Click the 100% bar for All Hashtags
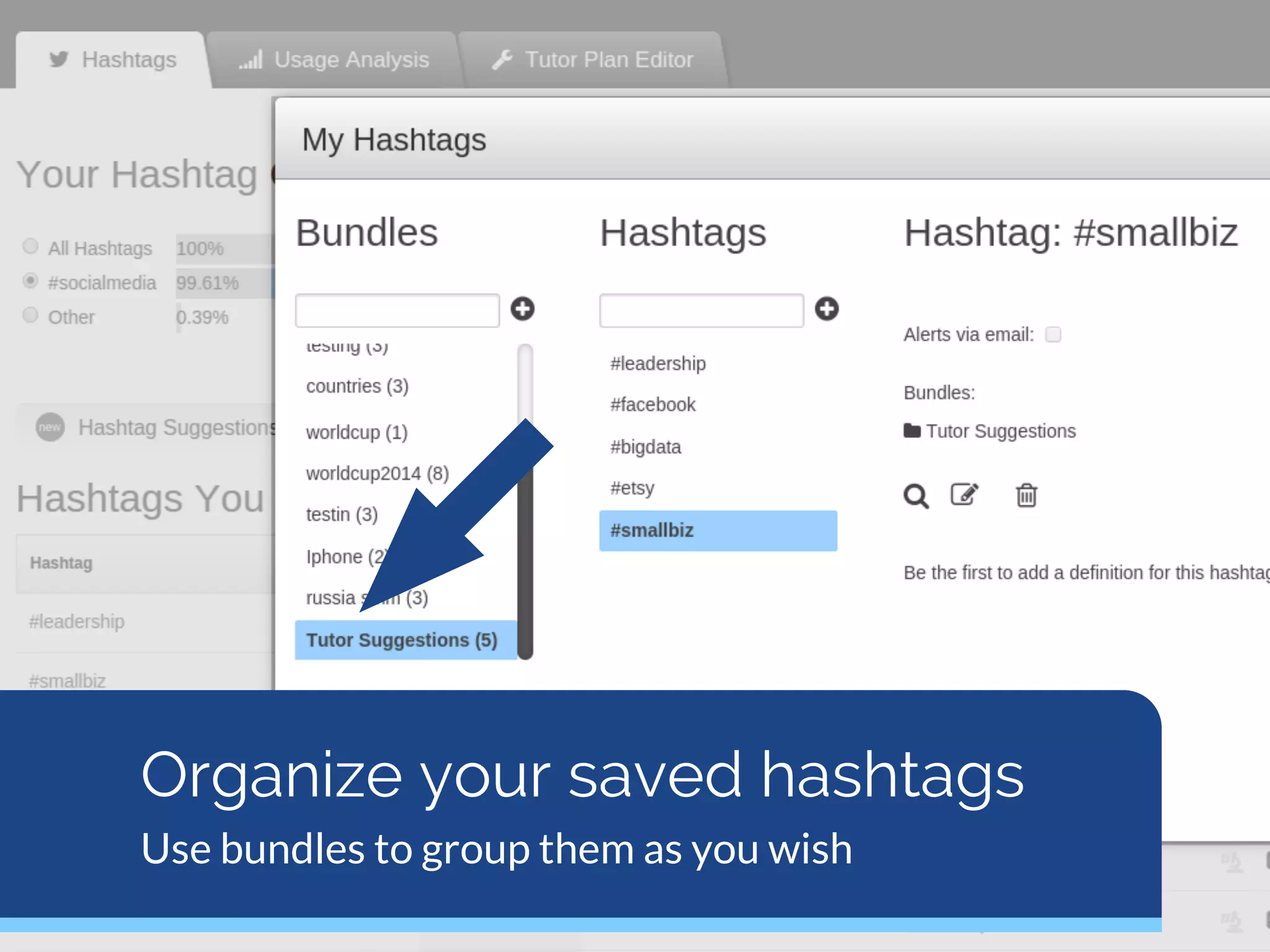Viewport: 1270px width, 952px height. (224, 249)
